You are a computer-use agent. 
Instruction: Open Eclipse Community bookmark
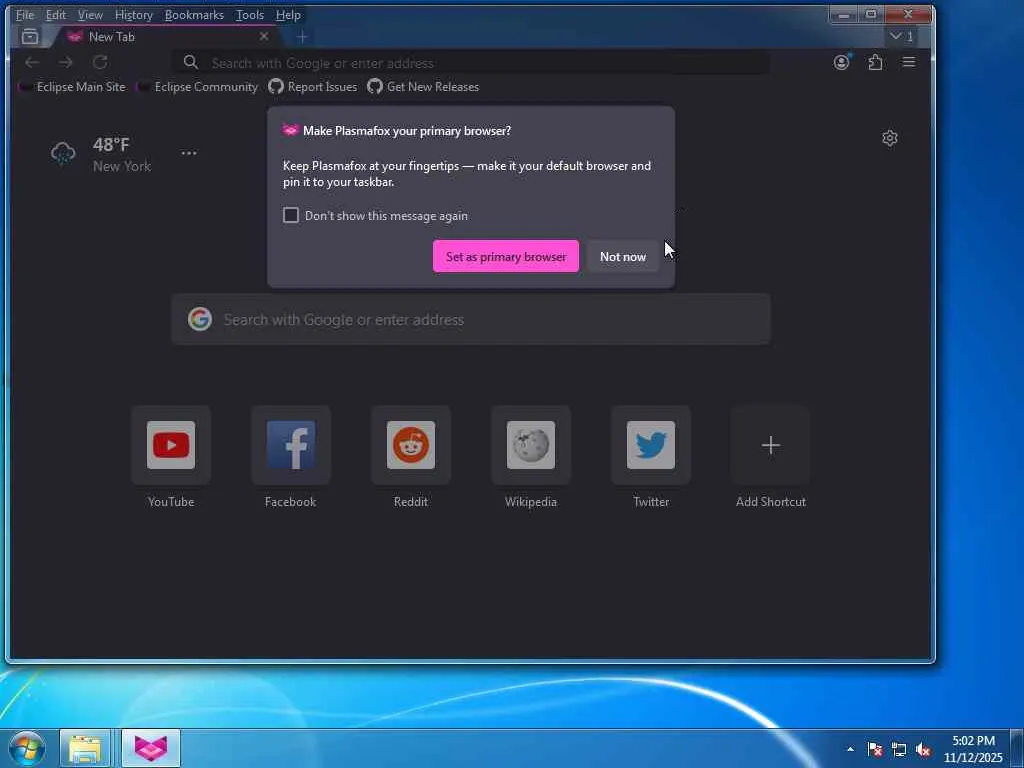(198, 87)
